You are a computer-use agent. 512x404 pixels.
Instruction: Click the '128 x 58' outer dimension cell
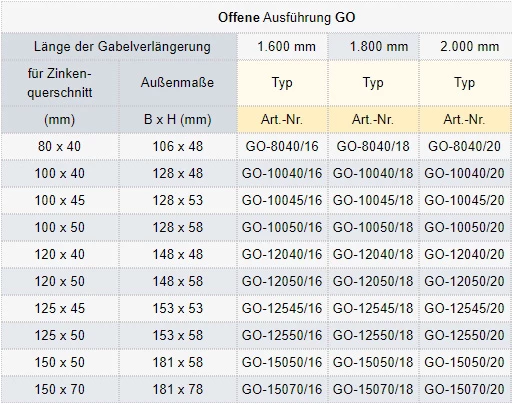[178, 227]
